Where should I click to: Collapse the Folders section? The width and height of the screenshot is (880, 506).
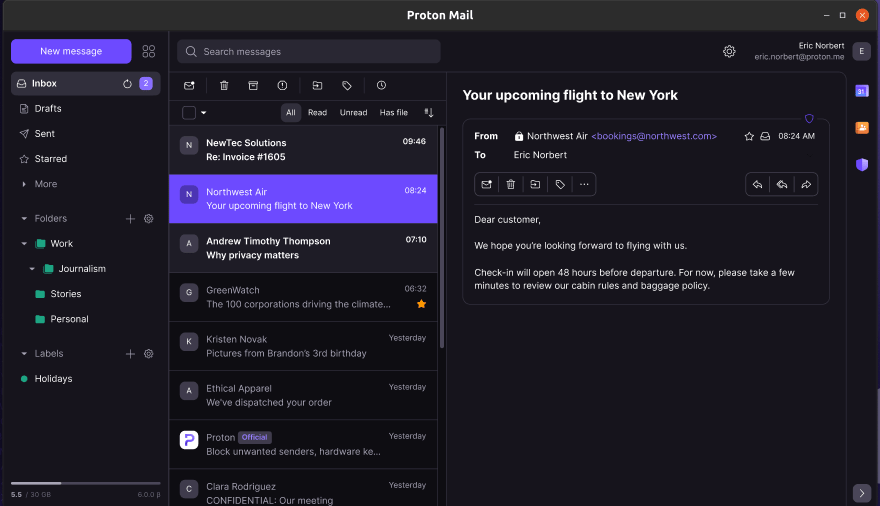point(24,219)
